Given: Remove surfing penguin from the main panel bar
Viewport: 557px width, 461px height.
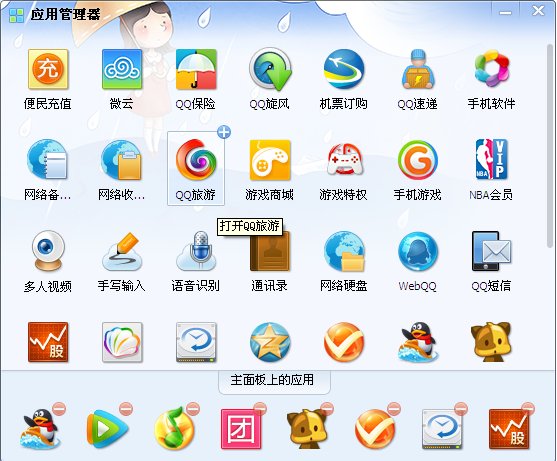Looking at the screenshot, I should 59,409.
